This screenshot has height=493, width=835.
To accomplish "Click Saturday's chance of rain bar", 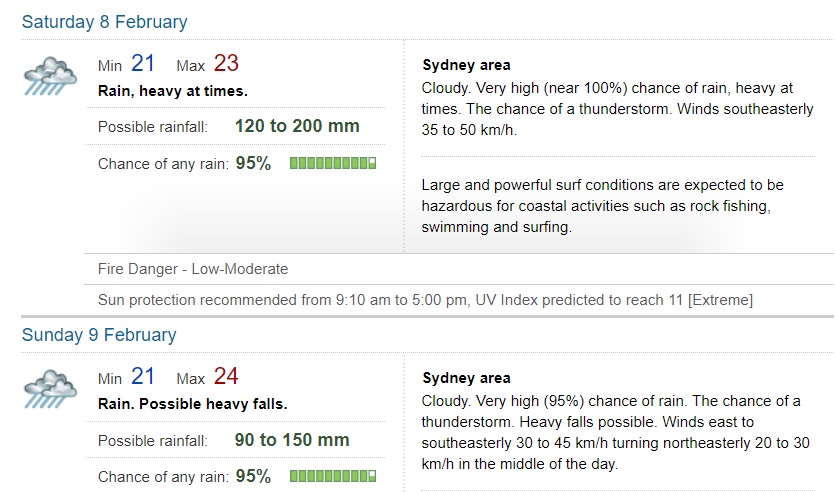I will 333,163.
